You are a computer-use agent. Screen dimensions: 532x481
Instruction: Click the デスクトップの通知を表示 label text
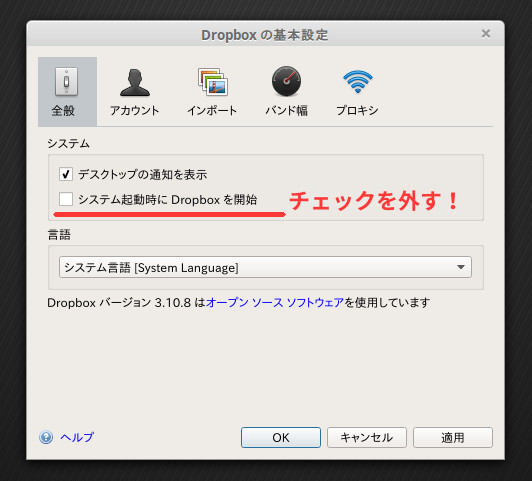coord(142,175)
